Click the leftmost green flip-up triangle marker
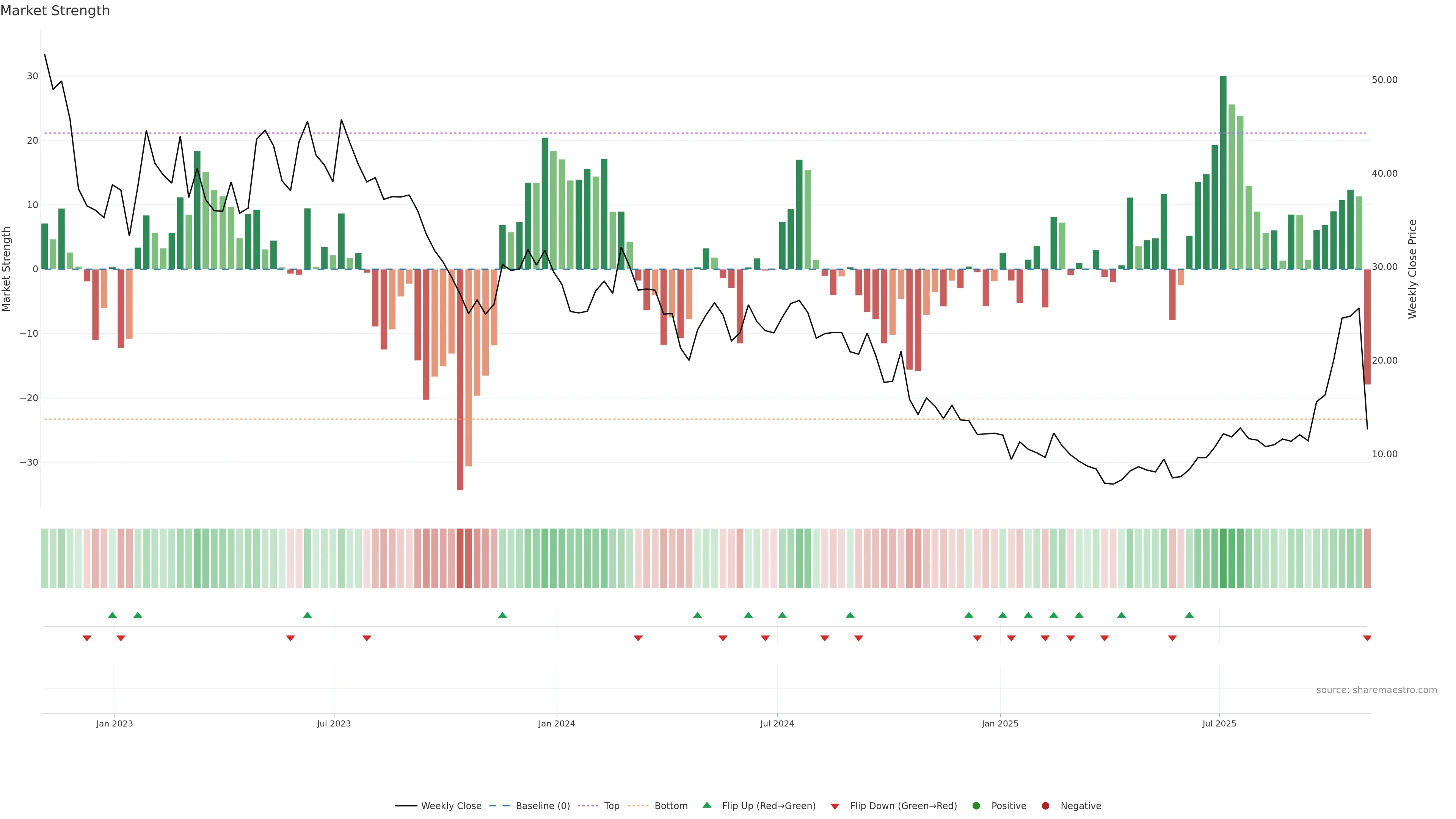 click(x=112, y=615)
